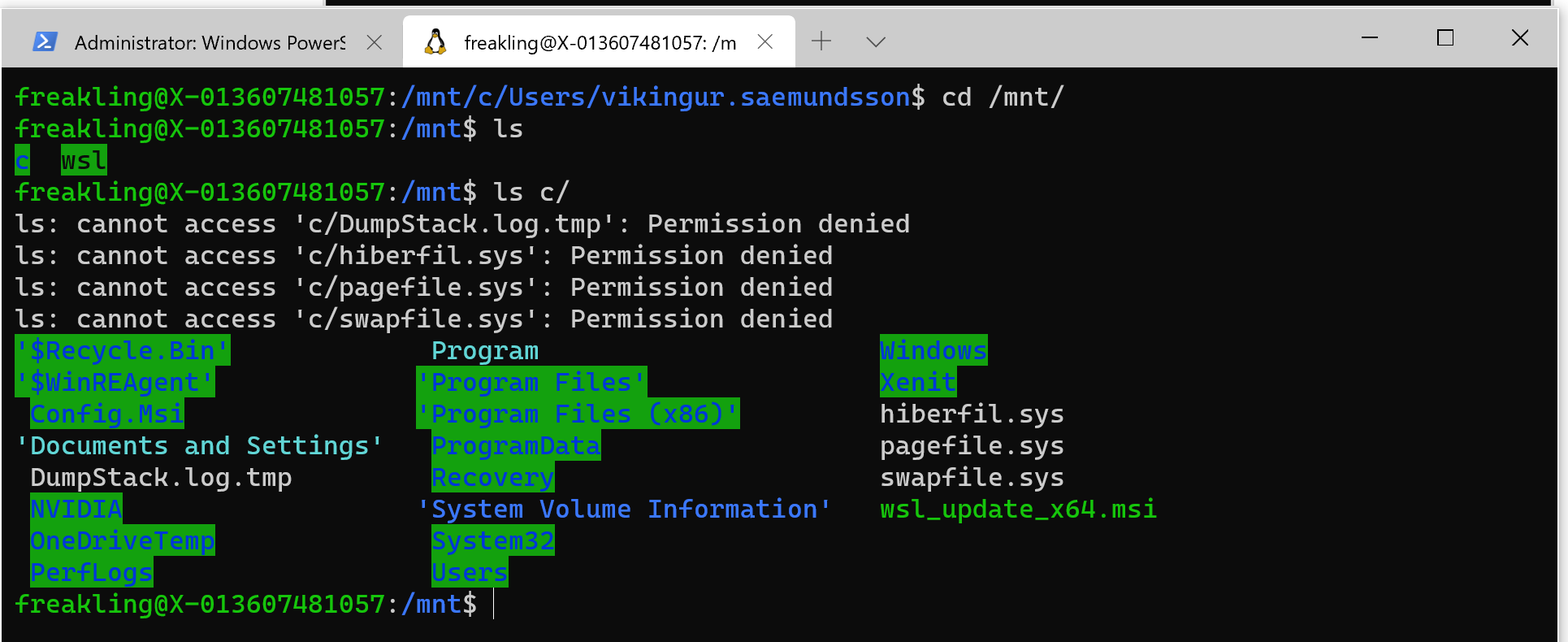
Task: Open a new tab with the plus button
Action: point(821,41)
